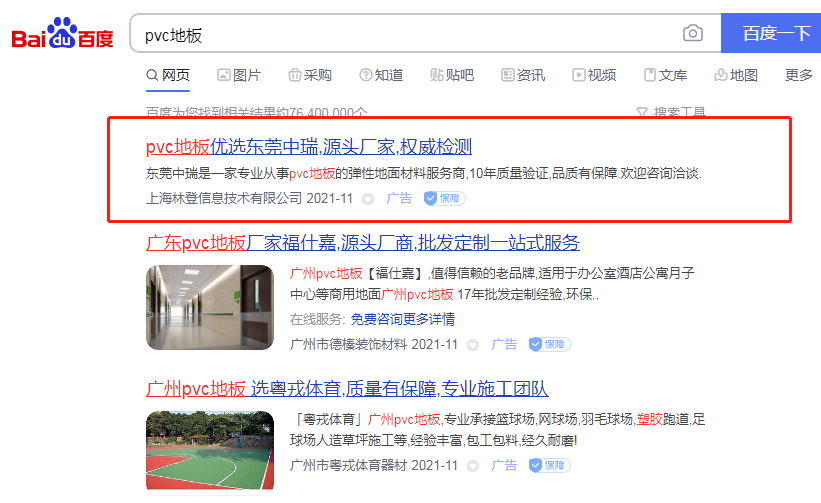Select the 网页 tab
821x503 pixels.
[168, 75]
